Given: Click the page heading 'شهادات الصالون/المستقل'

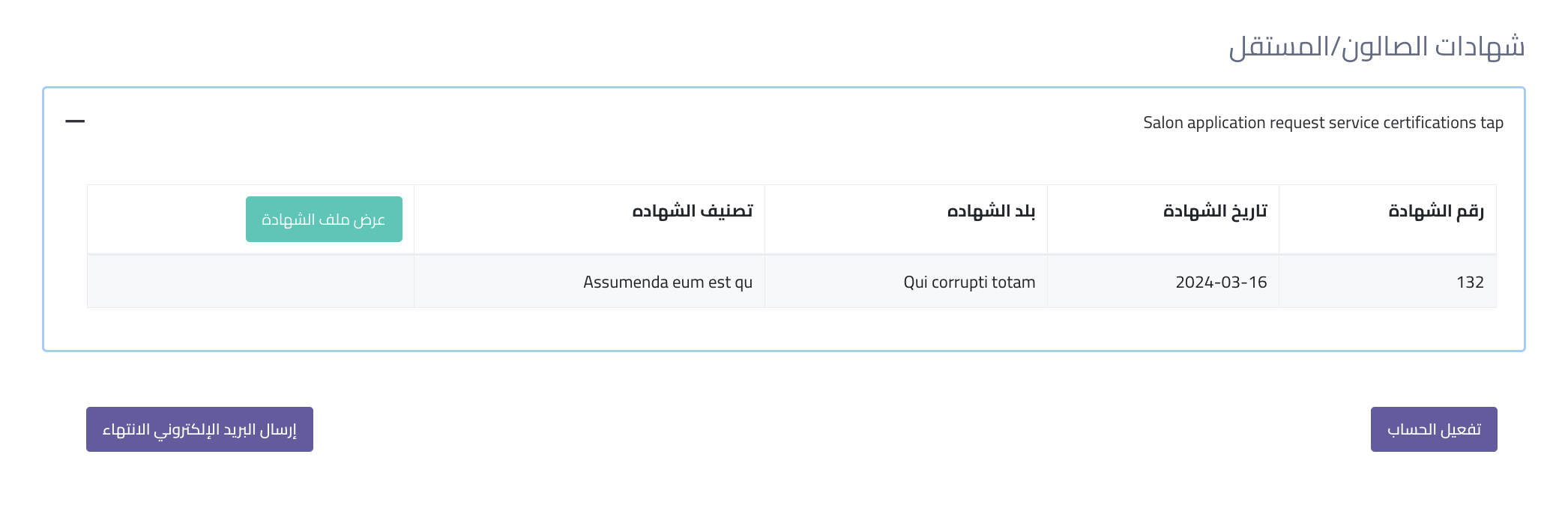Looking at the screenshot, I should click(x=1376, y=46).
